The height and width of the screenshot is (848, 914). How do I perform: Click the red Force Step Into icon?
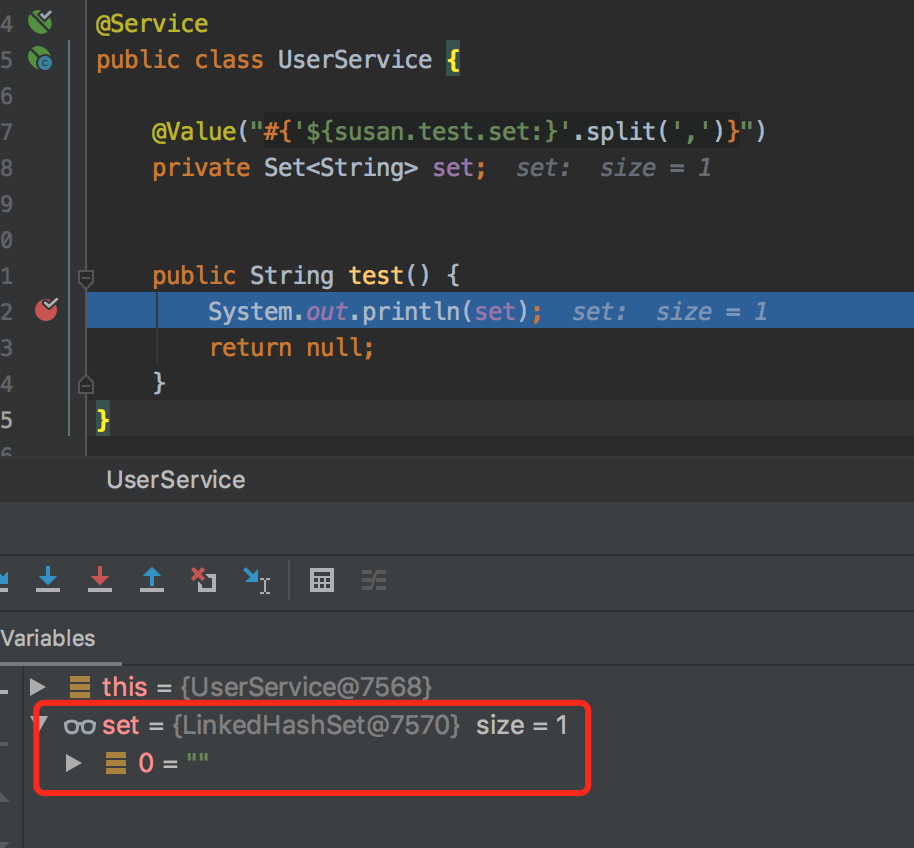[x=100, y=579]
